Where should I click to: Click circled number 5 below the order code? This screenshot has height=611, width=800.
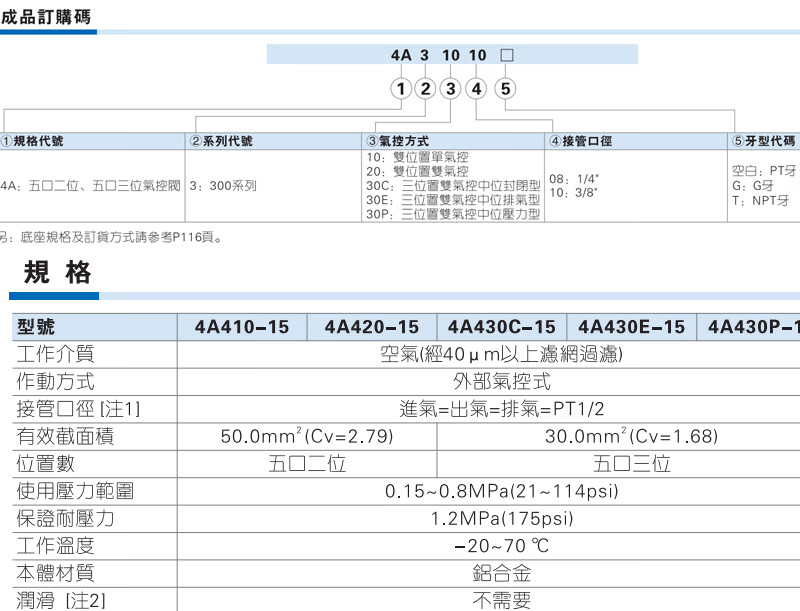coord(505,89)
